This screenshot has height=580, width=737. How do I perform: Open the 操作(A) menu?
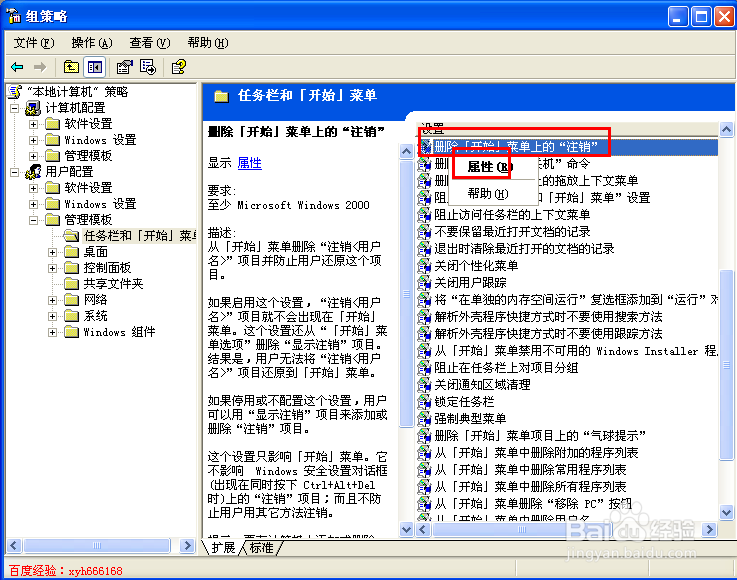click(x=92, y=43)
